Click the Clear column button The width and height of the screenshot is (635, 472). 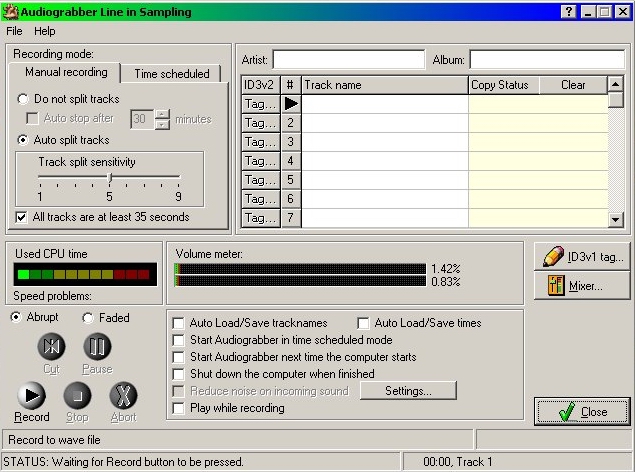[x=573, y=85]
